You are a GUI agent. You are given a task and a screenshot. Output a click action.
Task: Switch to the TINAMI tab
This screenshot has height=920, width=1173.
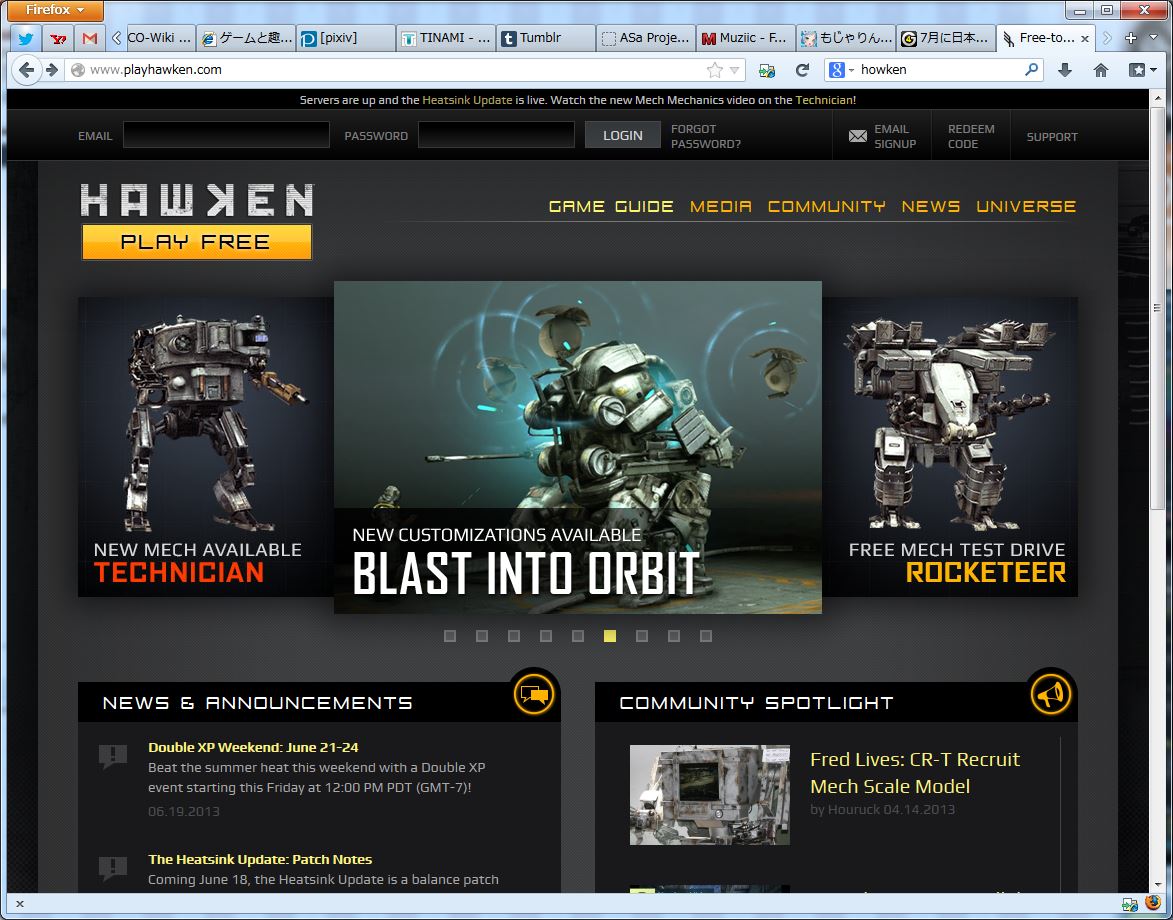[446, 38]
